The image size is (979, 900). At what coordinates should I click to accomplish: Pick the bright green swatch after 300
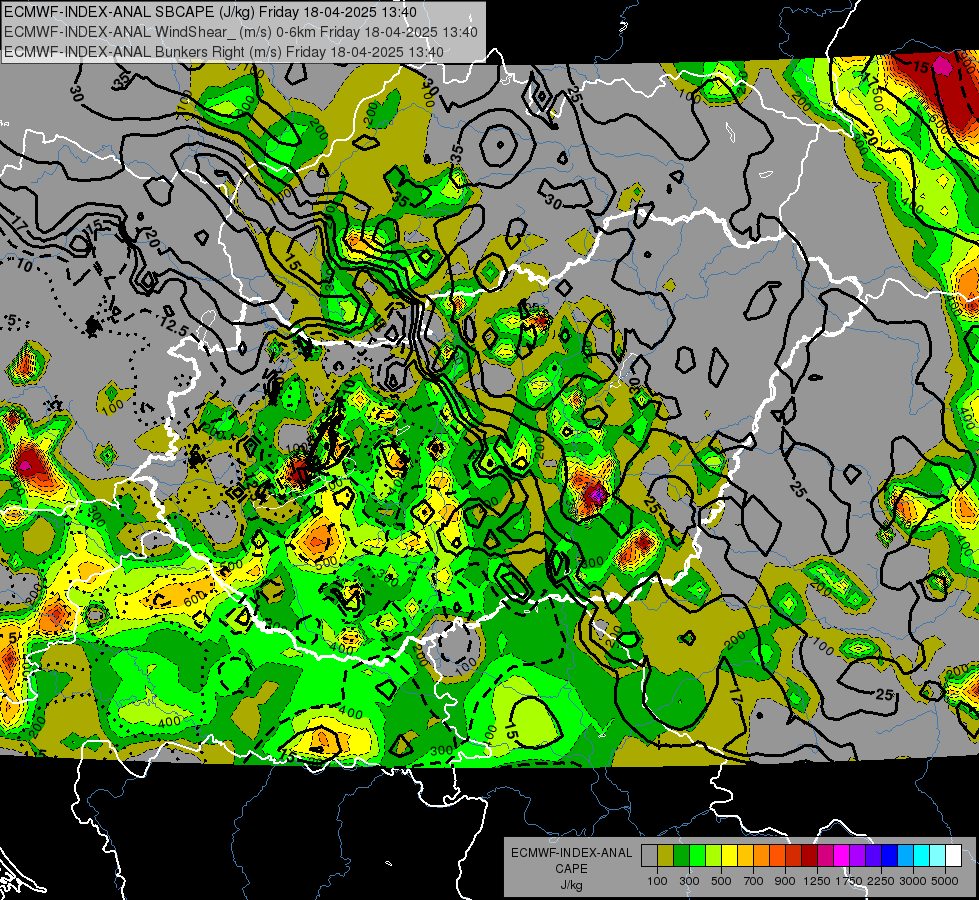(x=697, y=856)
